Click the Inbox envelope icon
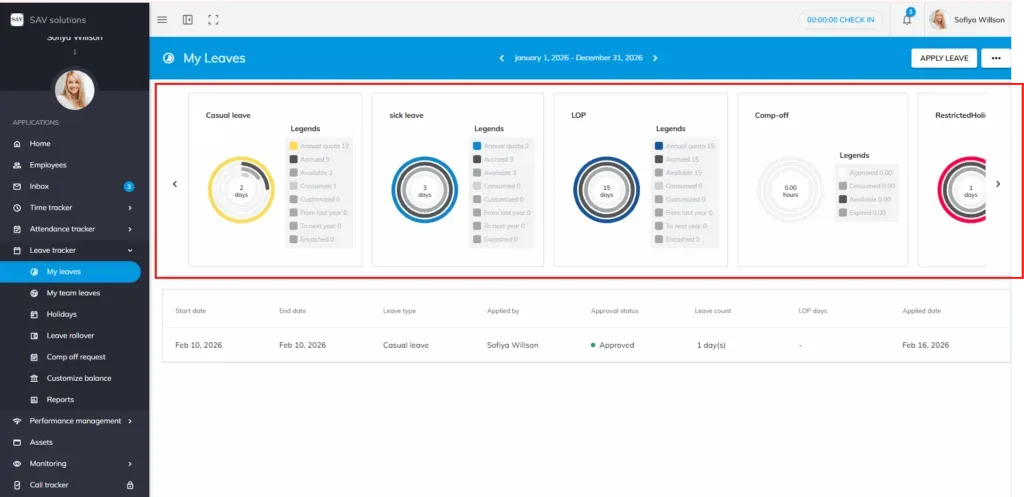Viewport: 1024px width, 497px height. [x=18, y=186]
